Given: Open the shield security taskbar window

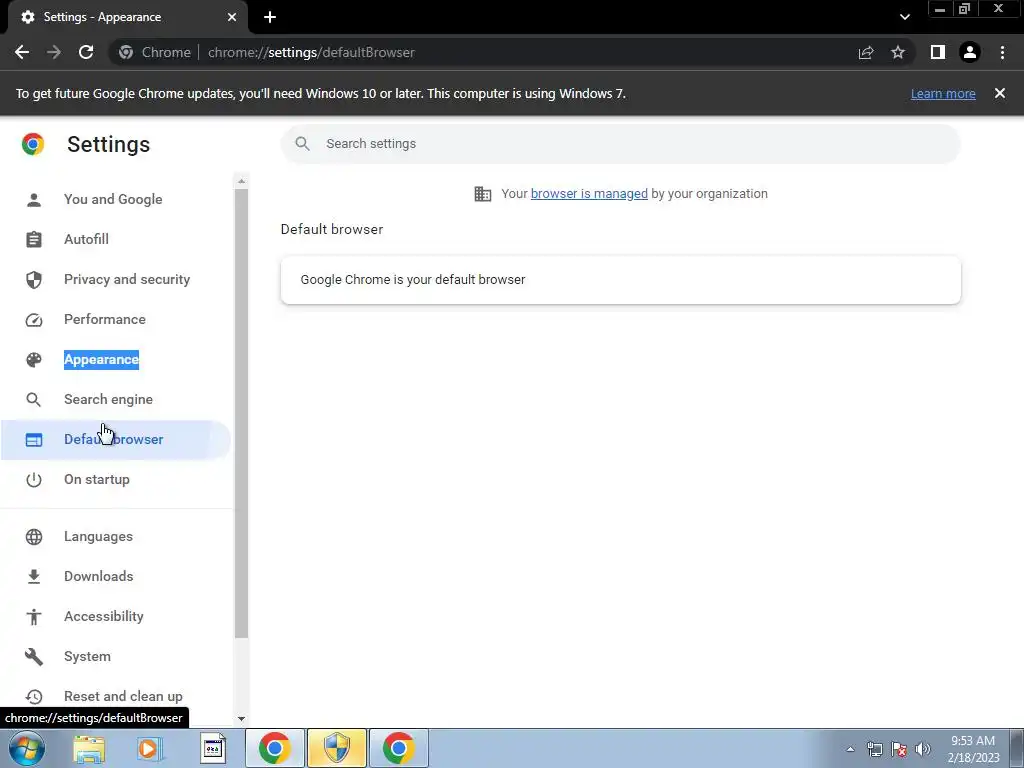Looking at the screenshot, I should [337, 748].
